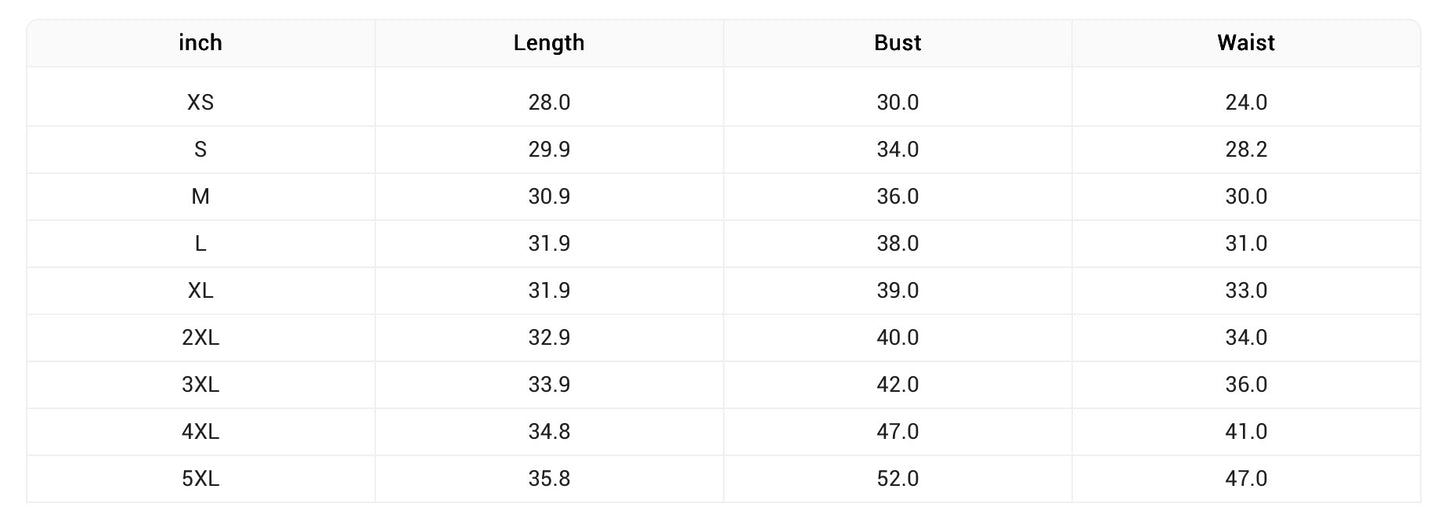The width and height of the screenshot is (1445, 518).
Task: Select the S size row label
Action: [x=200, y=150]
